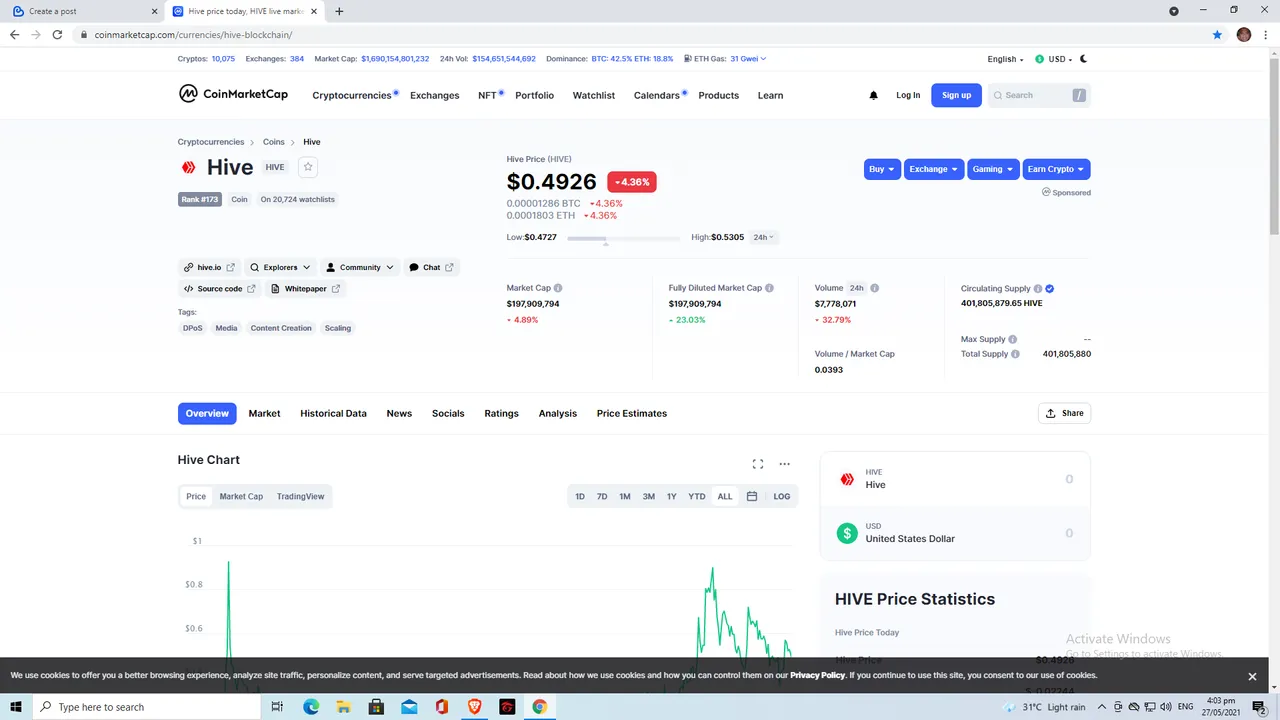Open chart options three-dot menu
The image size is (1280, 720).
[x=784, y=464]
